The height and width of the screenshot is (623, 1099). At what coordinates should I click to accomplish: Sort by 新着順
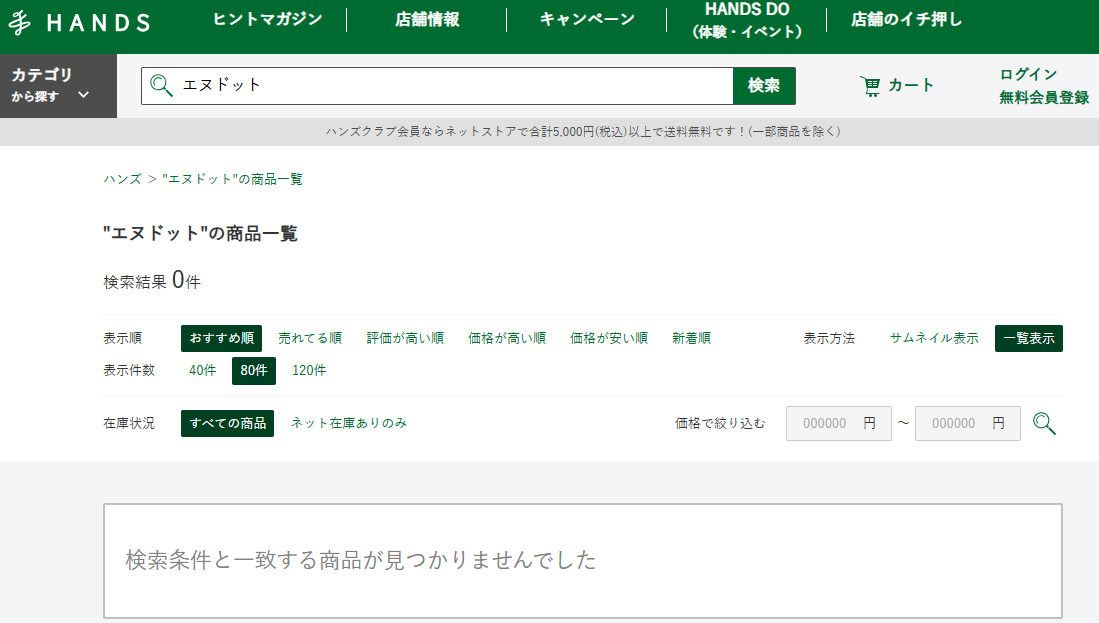pos(691,338)
